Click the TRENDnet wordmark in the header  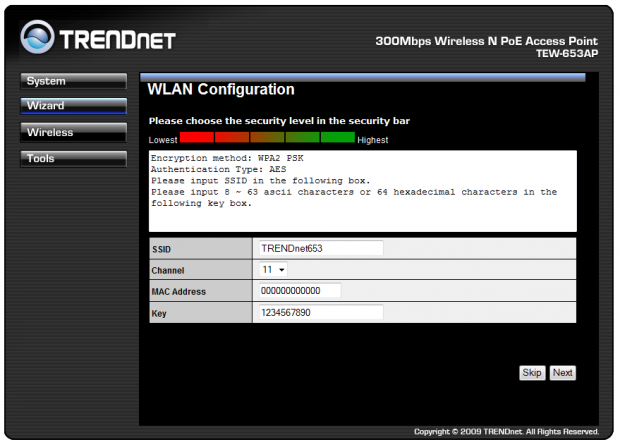pos(117,40)
